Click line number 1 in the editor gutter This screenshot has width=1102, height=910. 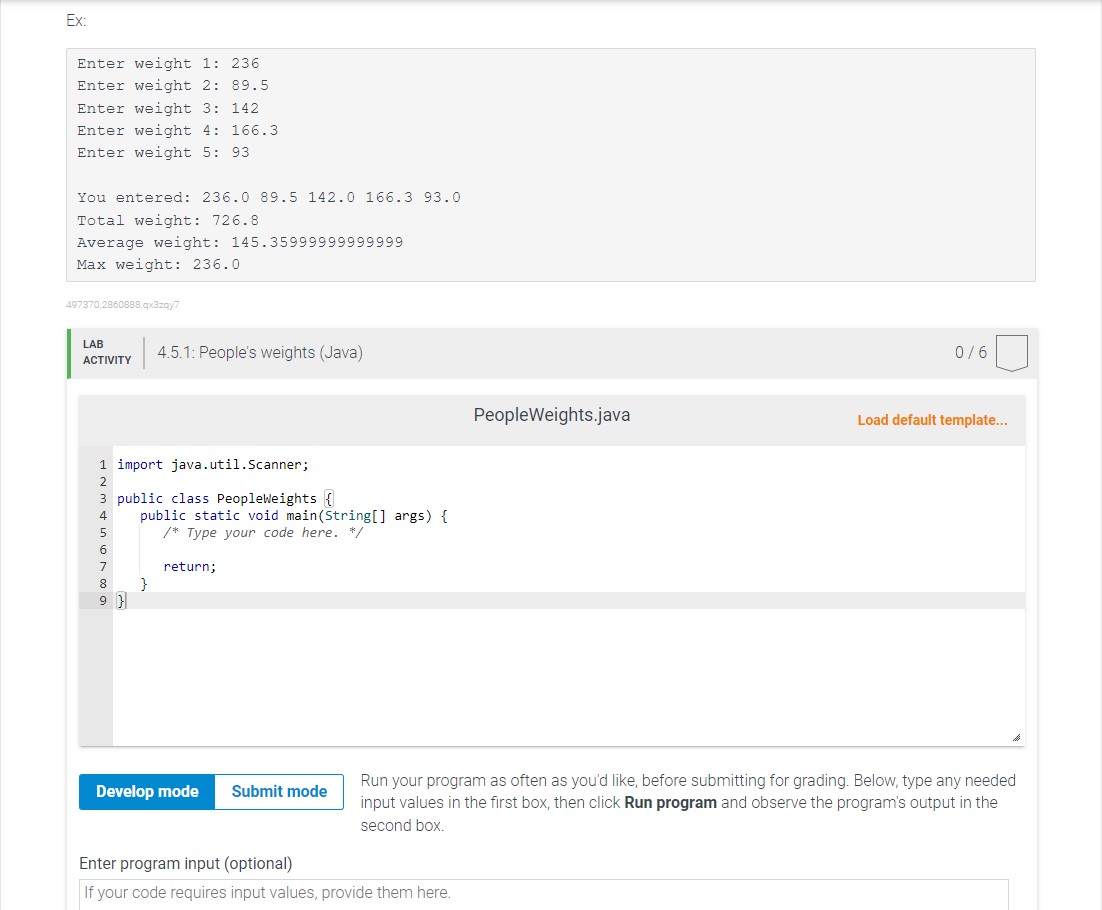point(103,464)
